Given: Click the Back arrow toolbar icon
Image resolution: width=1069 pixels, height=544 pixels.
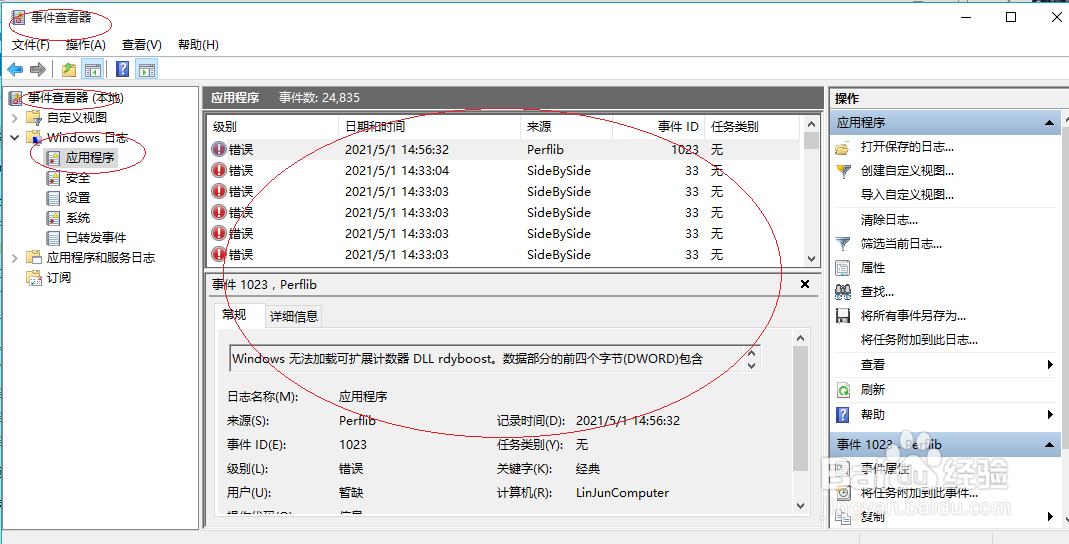Looking at the screenshot, I should 15,69.
